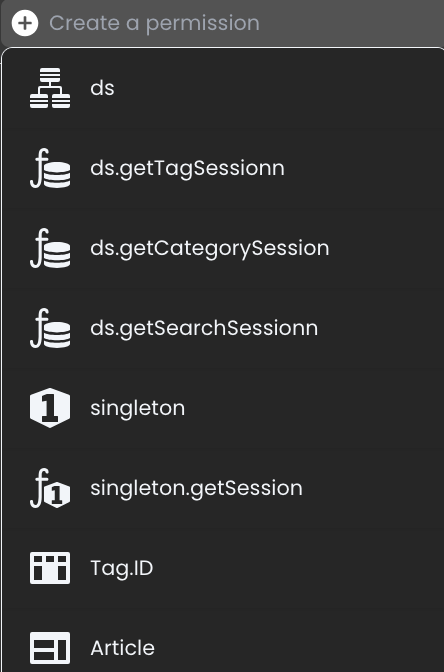Click the plus icon beside Create a permission
This screenshot has height=672, width=444.
pyautogui.click(x=25, y=23)
